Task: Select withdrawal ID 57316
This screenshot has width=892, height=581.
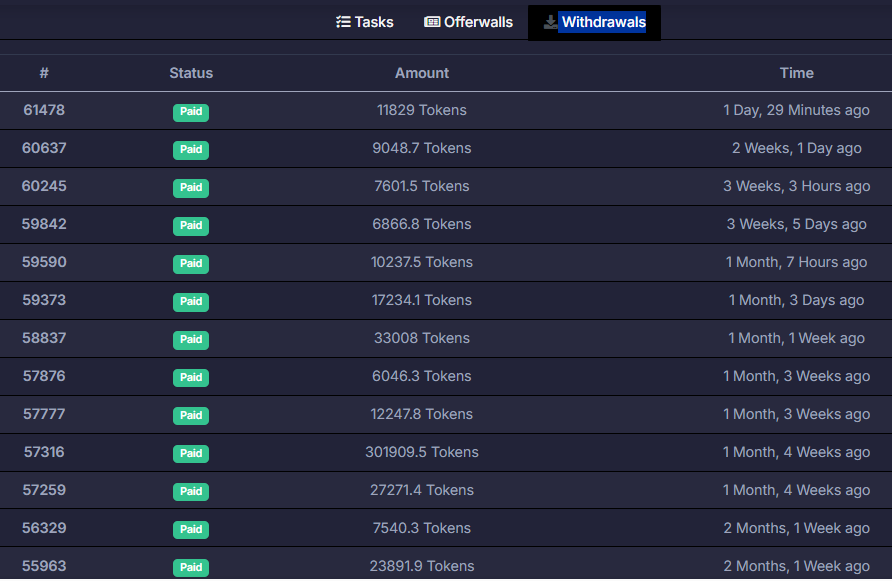Action: click(44, 452)
